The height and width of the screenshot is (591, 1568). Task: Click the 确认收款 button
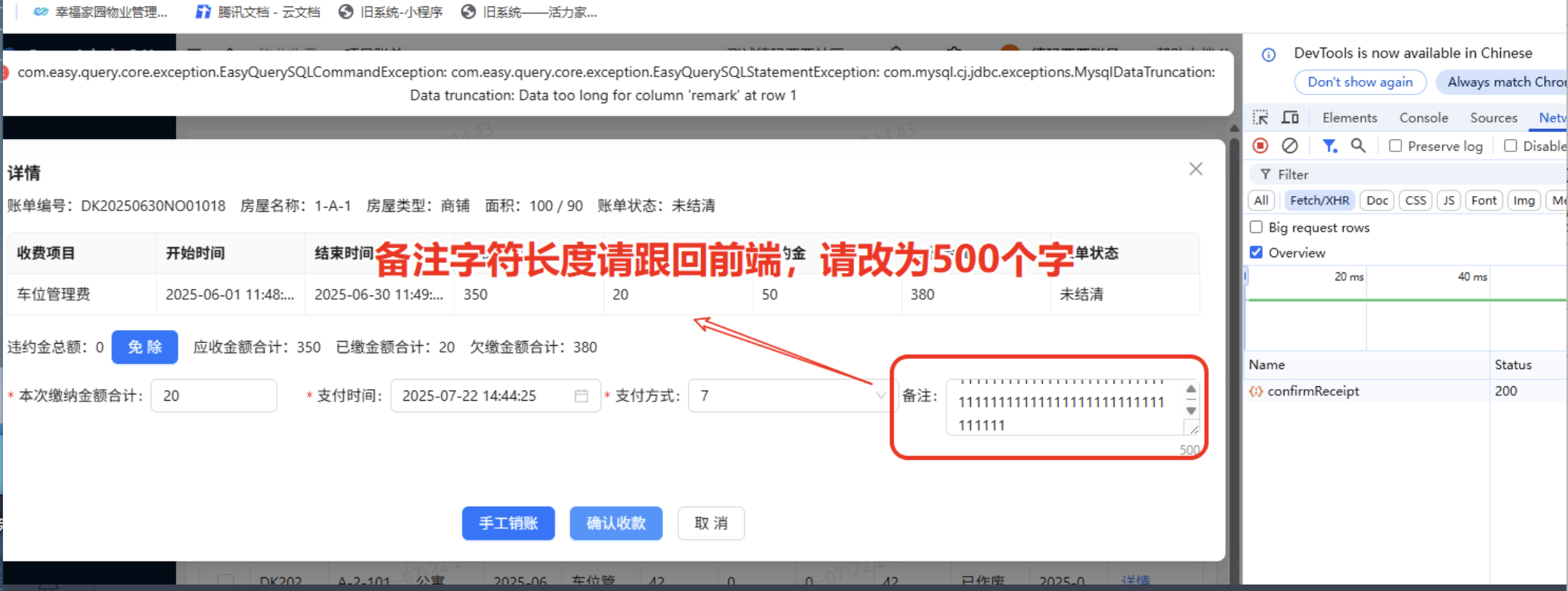tap(615, 523)
